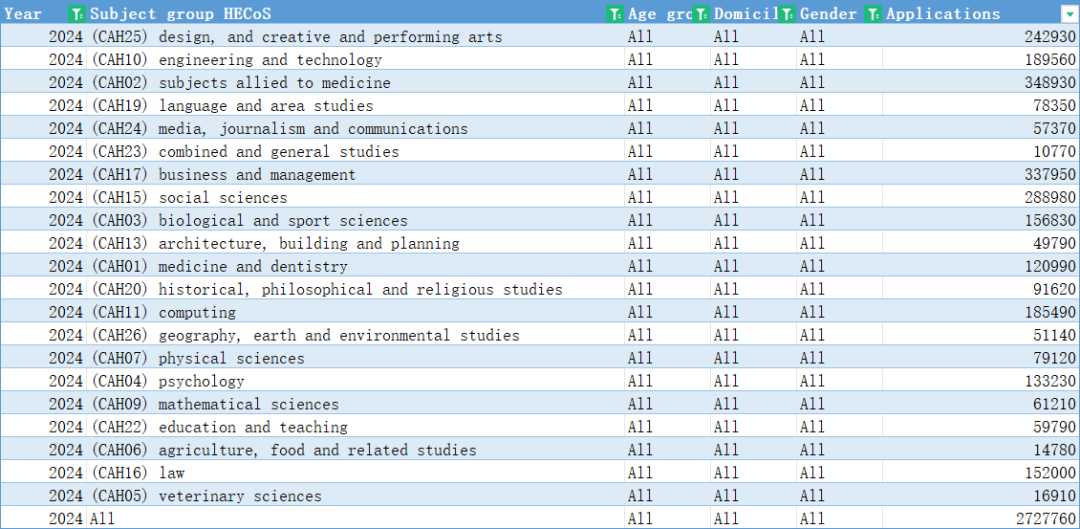The image size is (1080, 529).
Task: Select cell '(CAH03) biological and sport sciences'
Action: pyautogui.click(x=355, y=220)
